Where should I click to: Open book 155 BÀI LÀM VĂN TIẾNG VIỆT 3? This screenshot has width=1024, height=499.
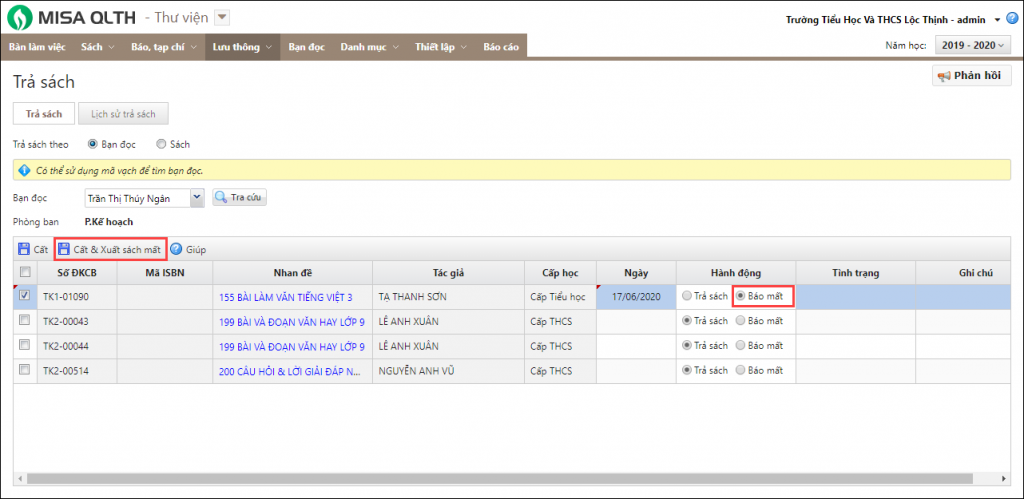(x=286, y=297)
